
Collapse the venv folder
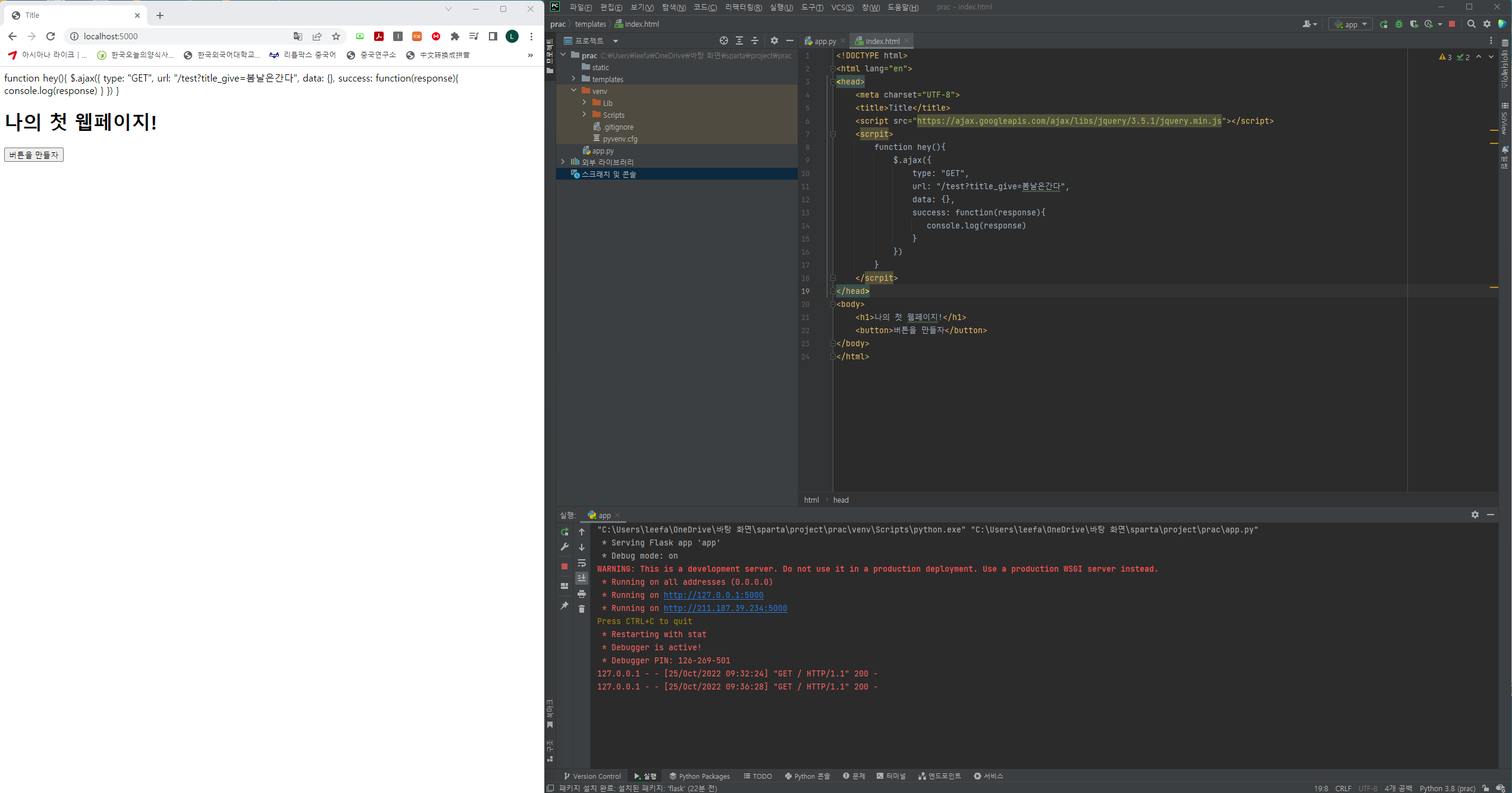(574, 90)
